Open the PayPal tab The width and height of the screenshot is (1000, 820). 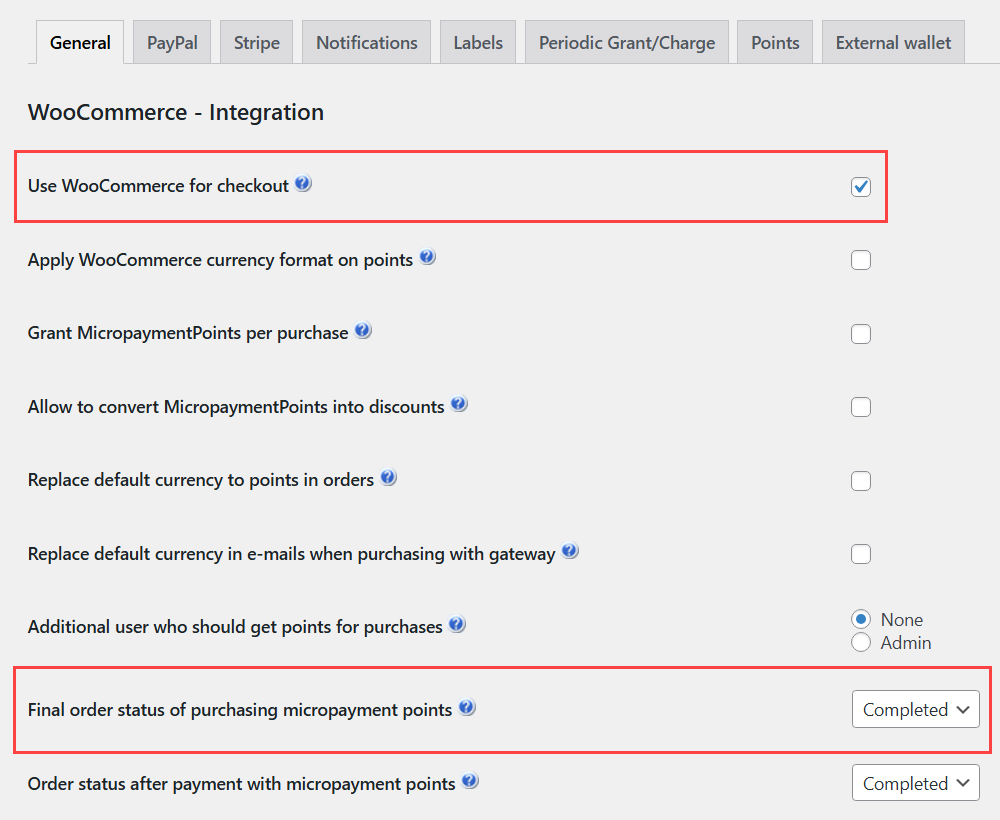pyautogui.click(x=172, y=43)
